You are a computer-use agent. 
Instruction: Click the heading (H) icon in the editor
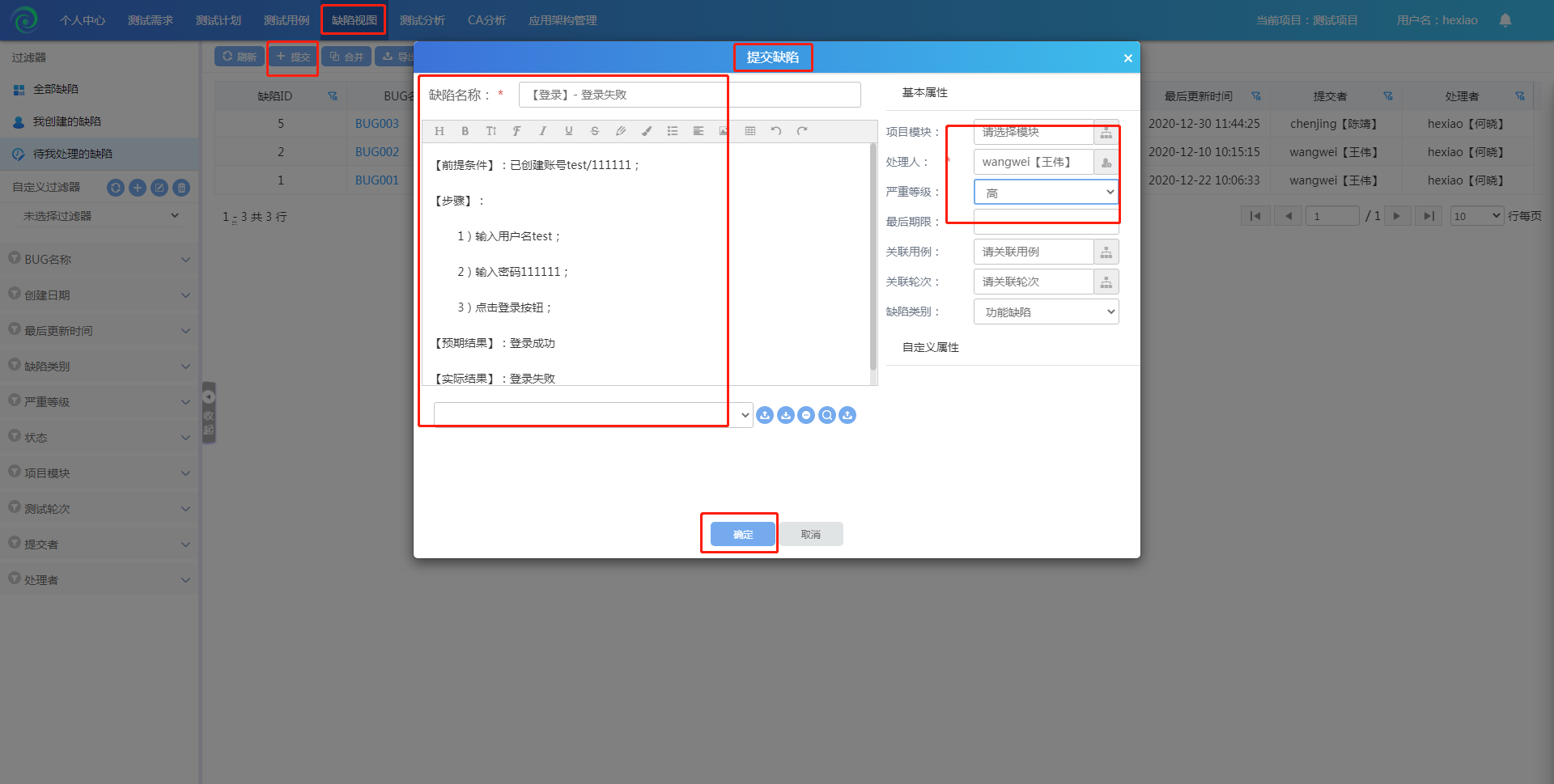pyautogui.click(x=439, y=131)
